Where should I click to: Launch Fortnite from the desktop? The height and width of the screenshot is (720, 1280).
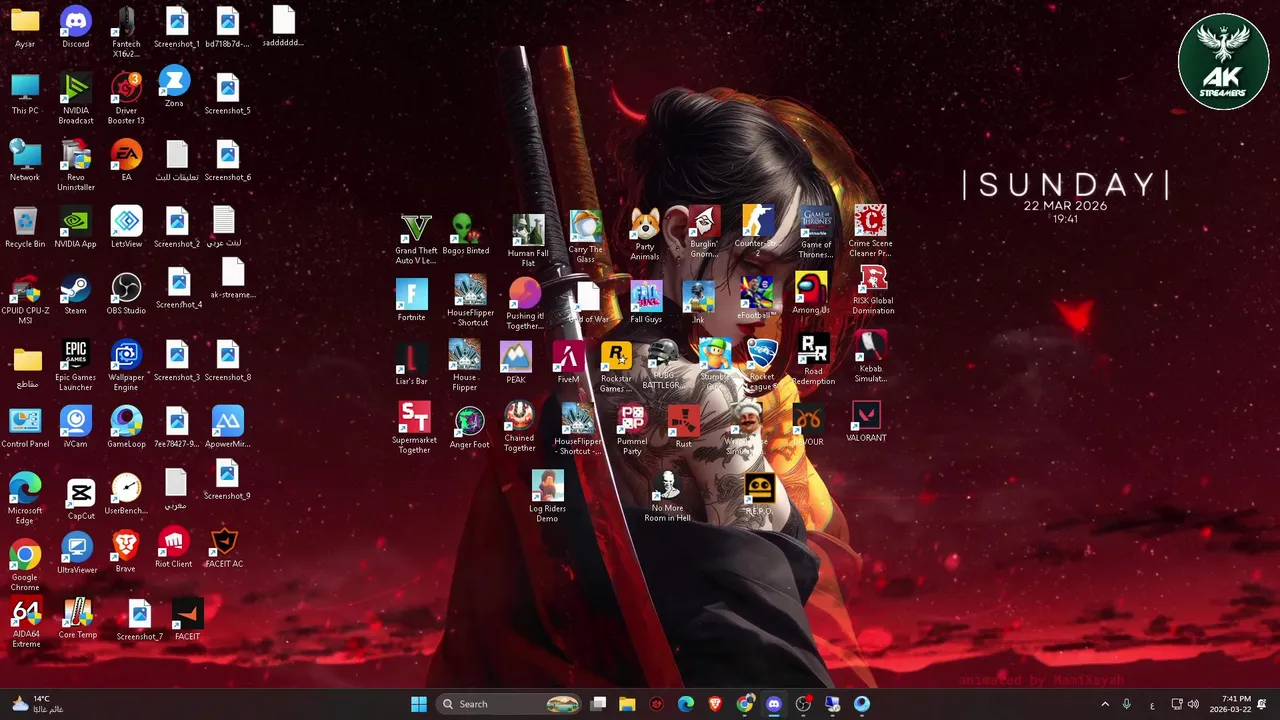411,301
